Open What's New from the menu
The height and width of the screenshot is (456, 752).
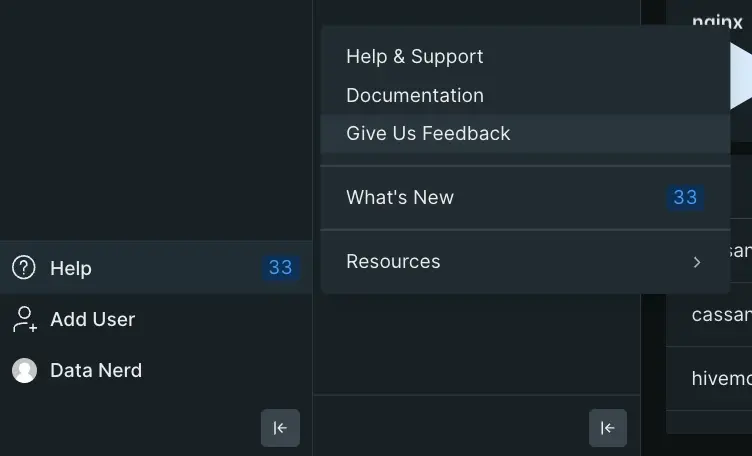tap(400, 198)
